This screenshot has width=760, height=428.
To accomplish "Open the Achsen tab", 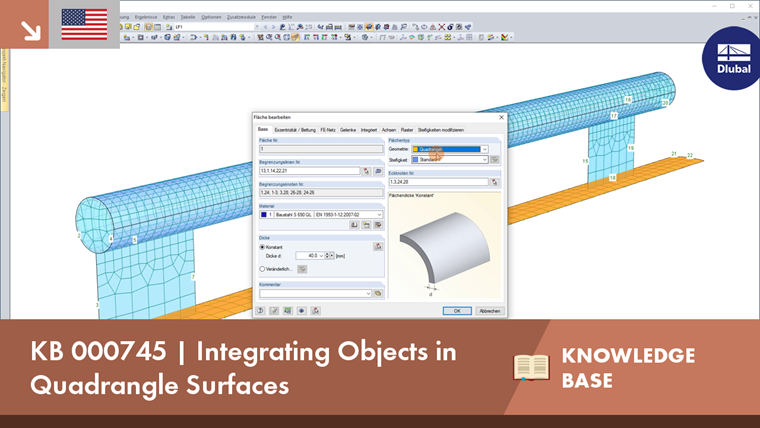I will point(389,130).
